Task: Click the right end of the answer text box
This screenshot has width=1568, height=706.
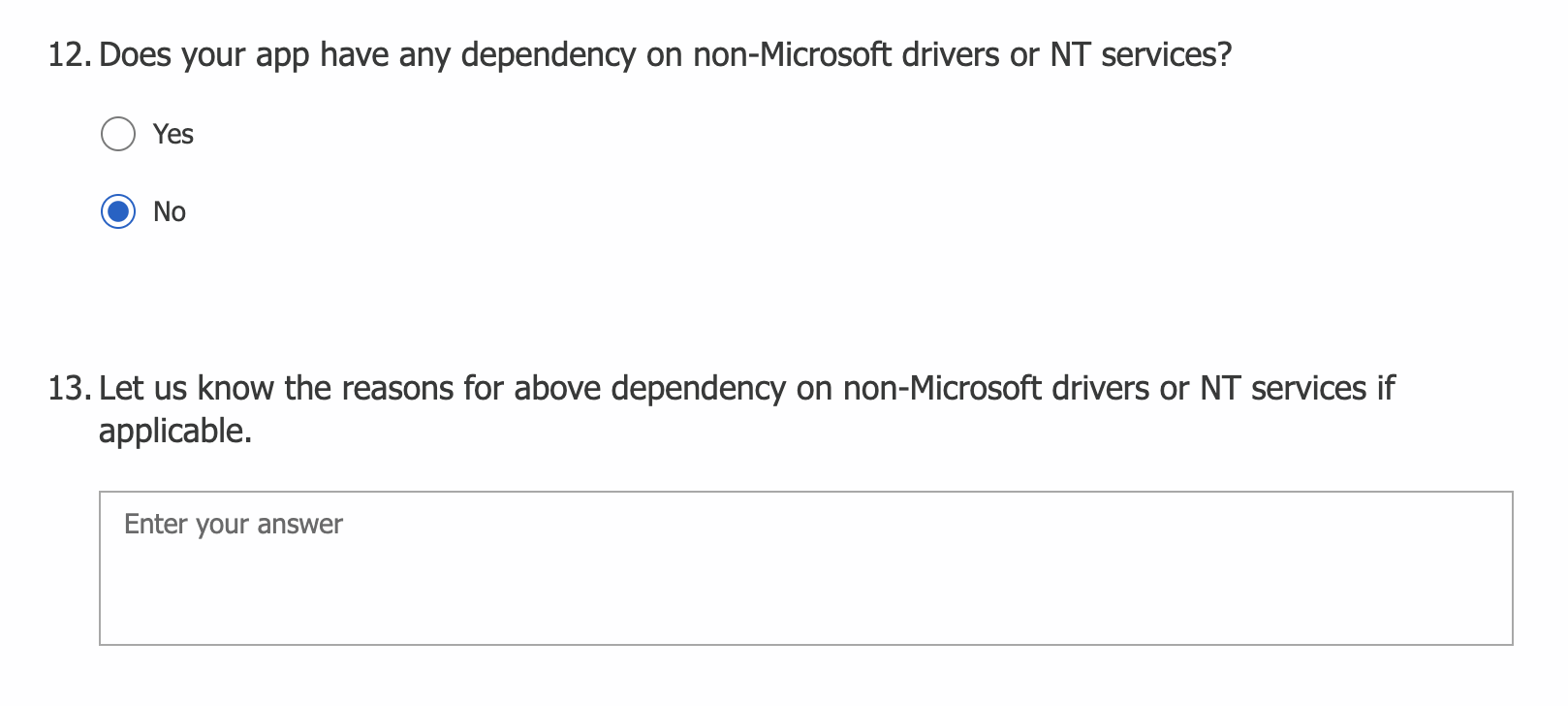Action: [1483, 568]
